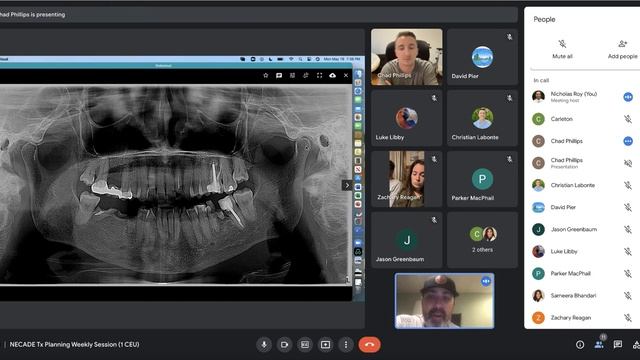Click cloud upload icon above X-ray

tap(333, 76)
